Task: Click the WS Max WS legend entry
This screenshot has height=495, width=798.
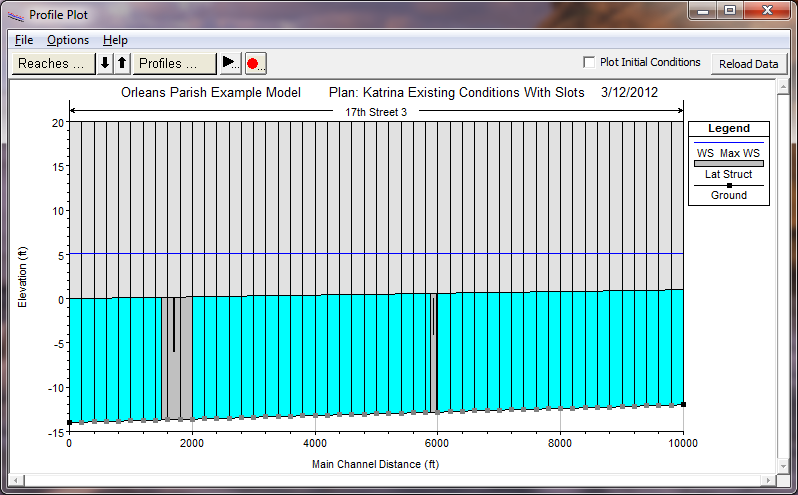Action: 728,153
